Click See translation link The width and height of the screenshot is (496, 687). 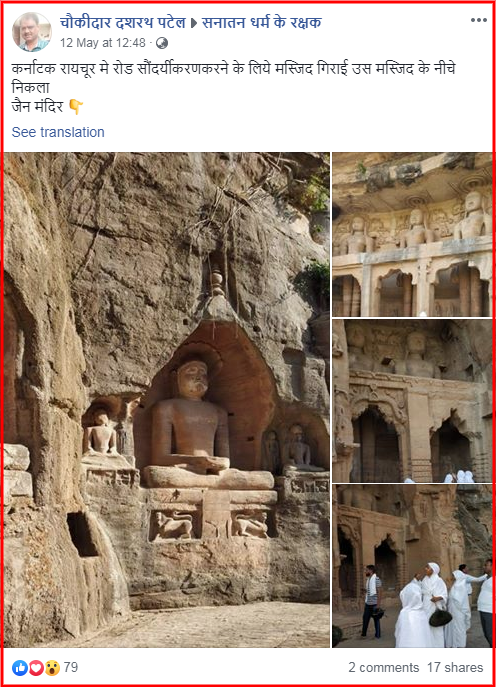pos(58,132)
